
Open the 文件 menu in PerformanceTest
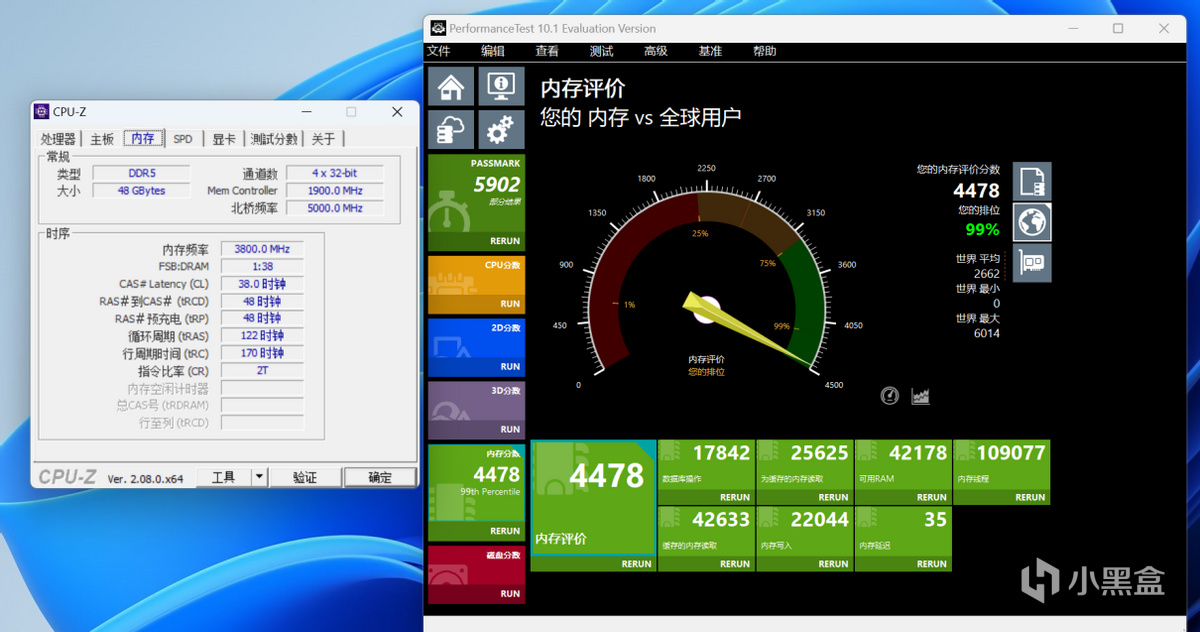[x=439, y=51]
